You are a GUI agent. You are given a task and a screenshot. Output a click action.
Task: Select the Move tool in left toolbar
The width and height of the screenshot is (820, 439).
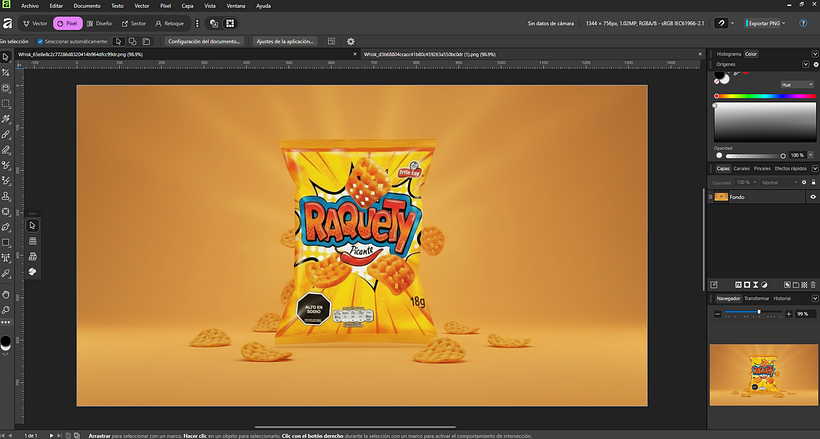tap(6, 57)
